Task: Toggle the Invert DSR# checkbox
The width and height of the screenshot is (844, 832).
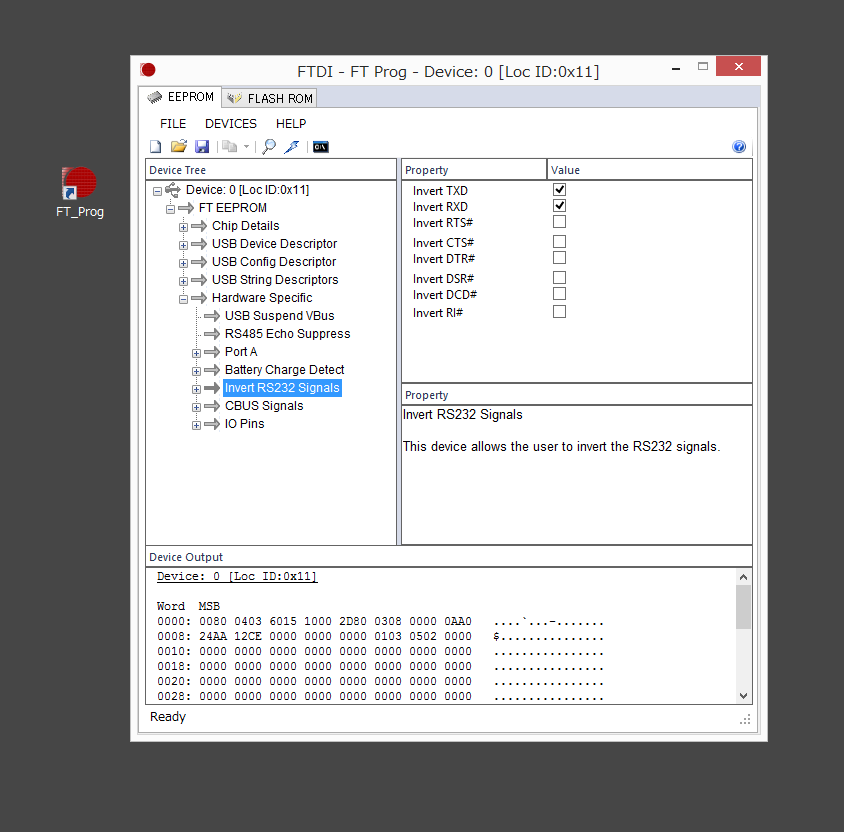Action: [559, 278]
